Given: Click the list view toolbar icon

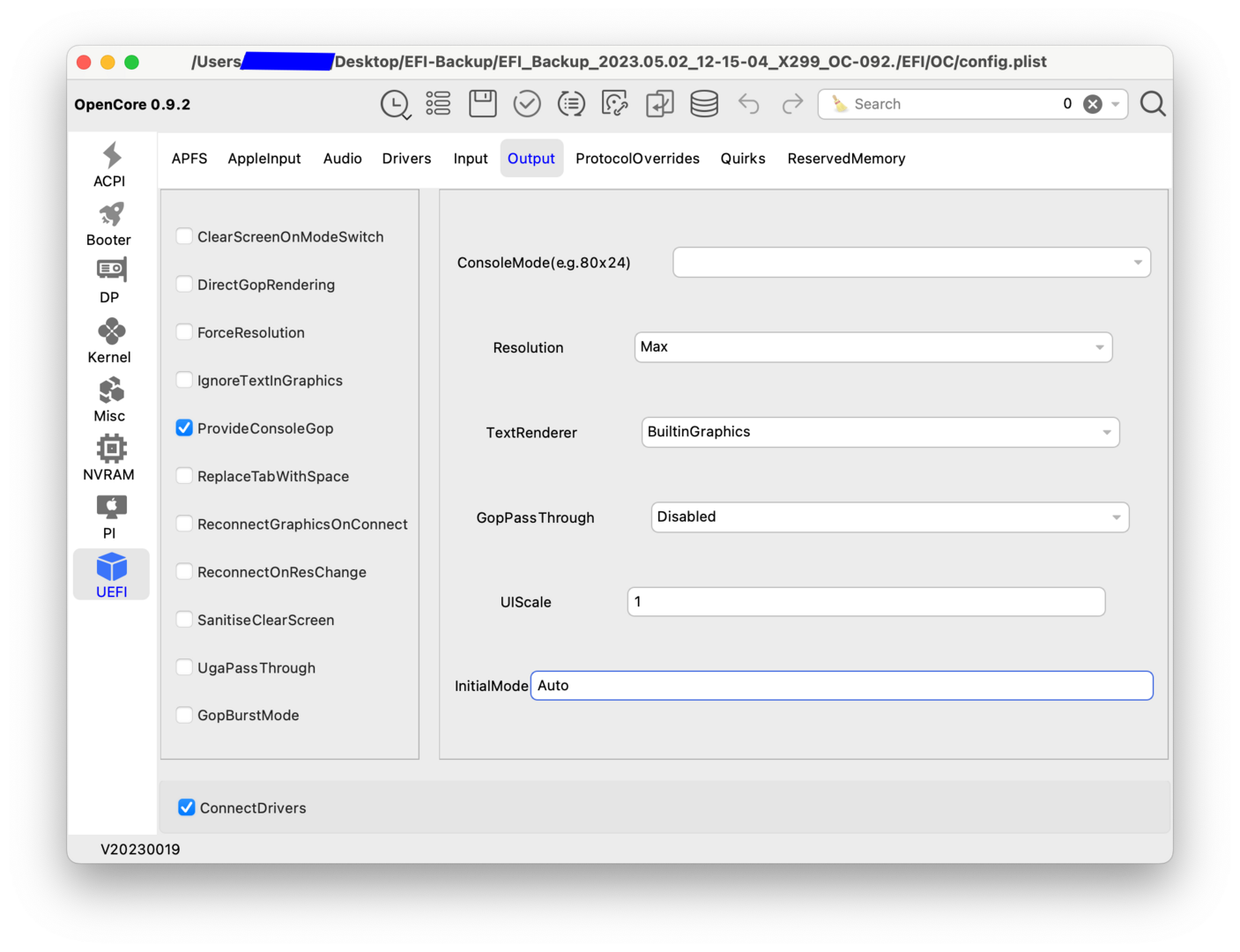Looking at the screenshot, I should 438,104.
